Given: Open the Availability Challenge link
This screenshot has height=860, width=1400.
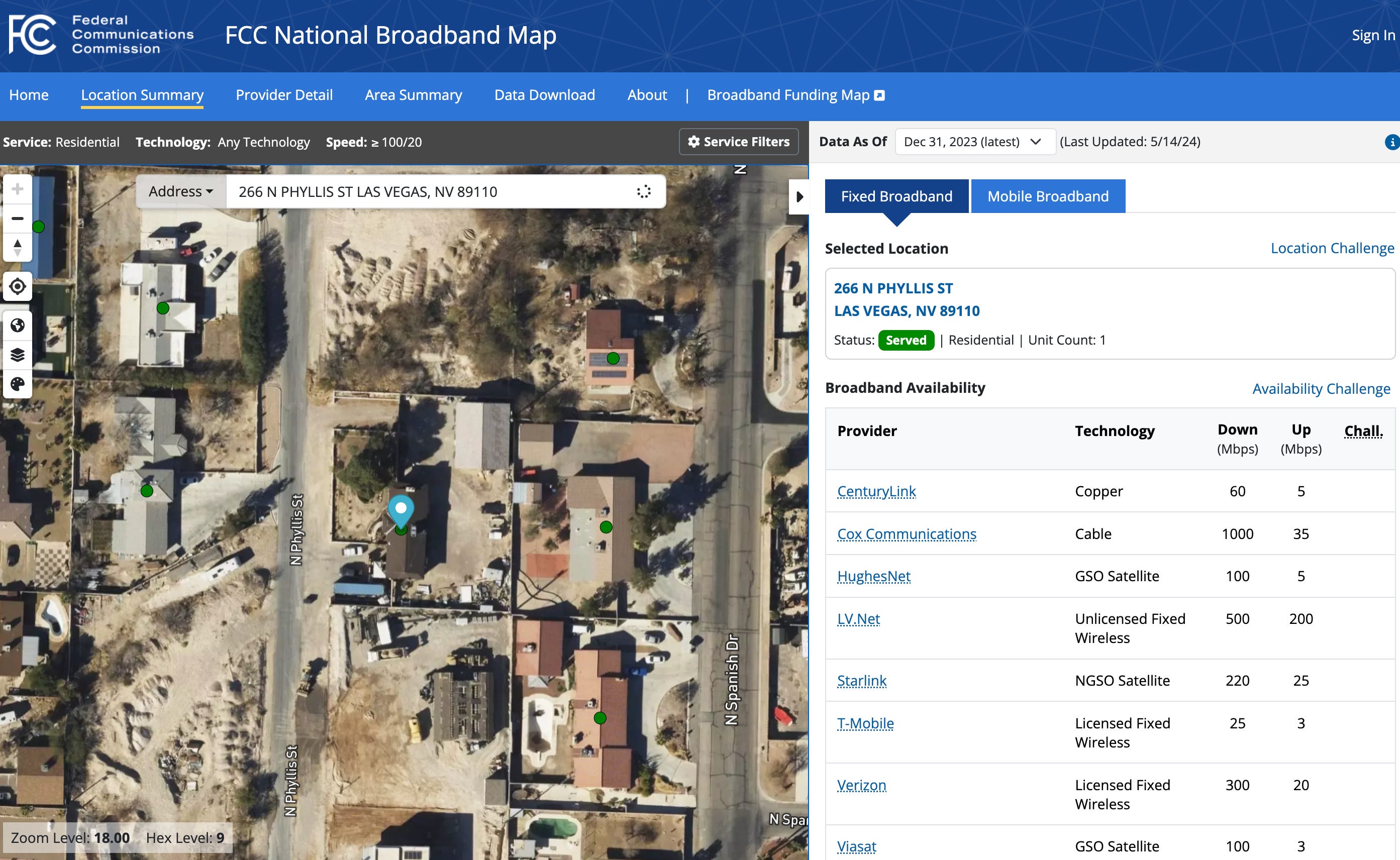Looking at the screenshot, I should coord(1321,388).
